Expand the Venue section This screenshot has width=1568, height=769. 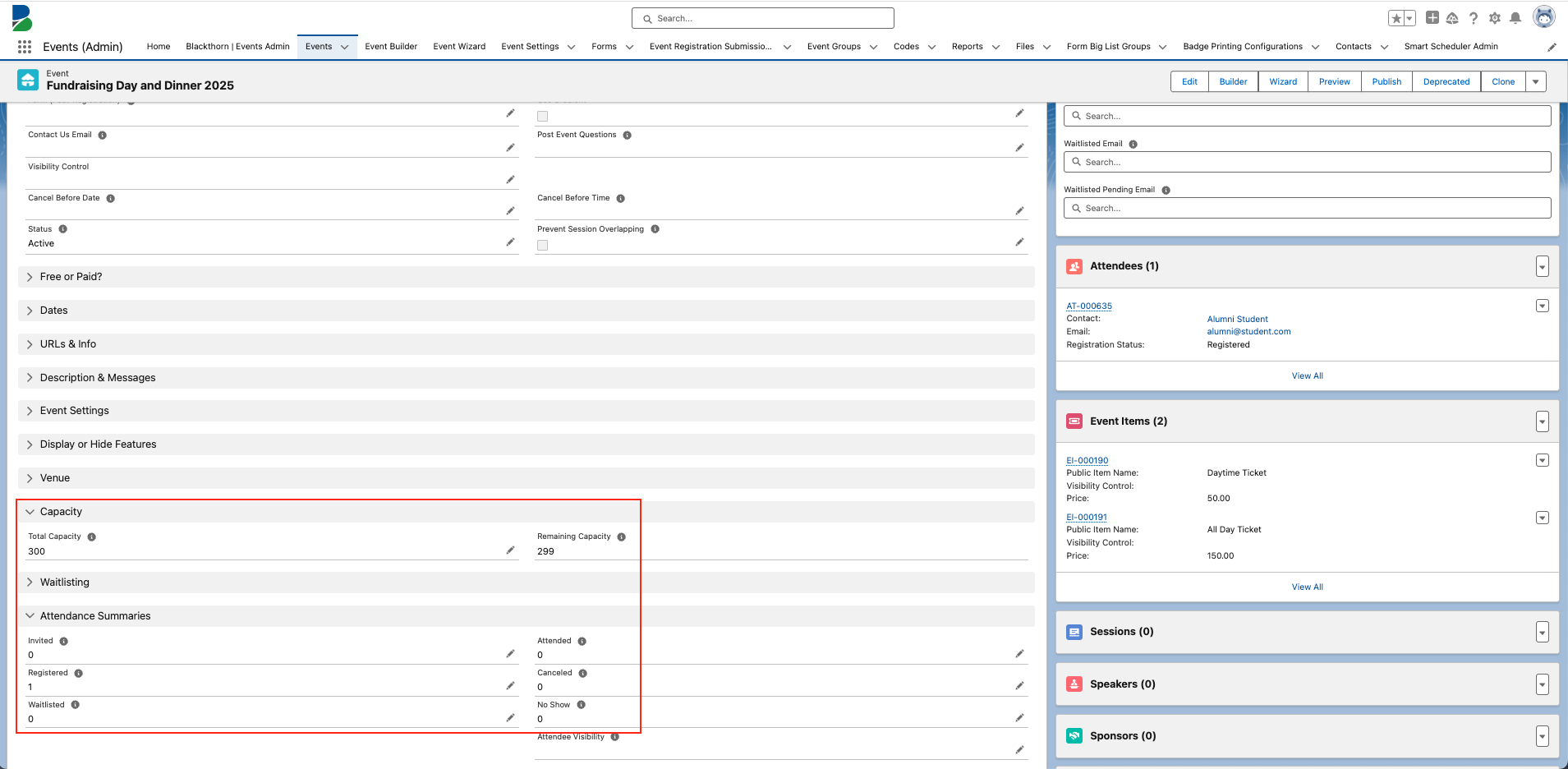pyautogui.click(x=526, y=478)
